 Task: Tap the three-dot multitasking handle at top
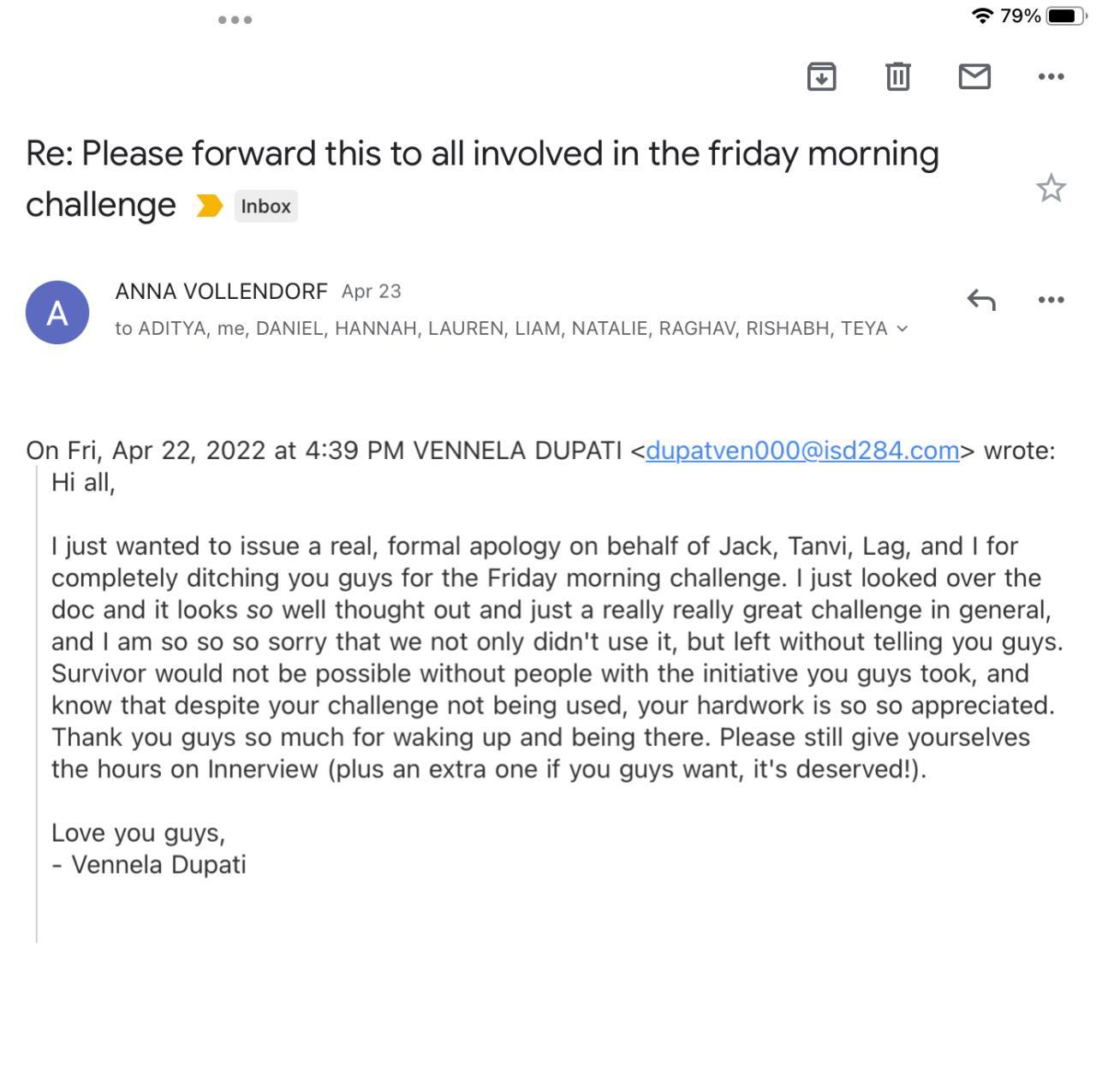tap(235, 20)
